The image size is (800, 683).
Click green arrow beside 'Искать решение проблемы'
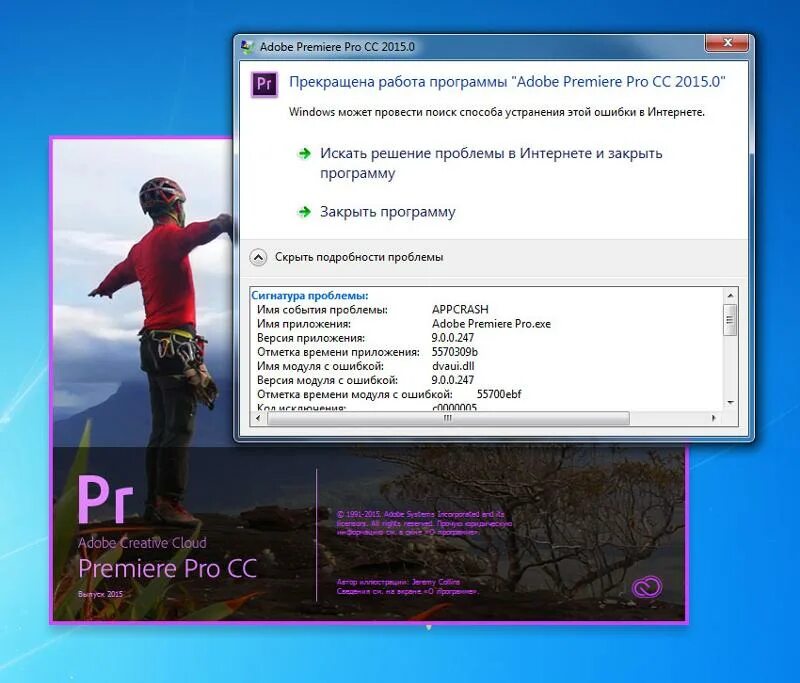click(305, 153)
